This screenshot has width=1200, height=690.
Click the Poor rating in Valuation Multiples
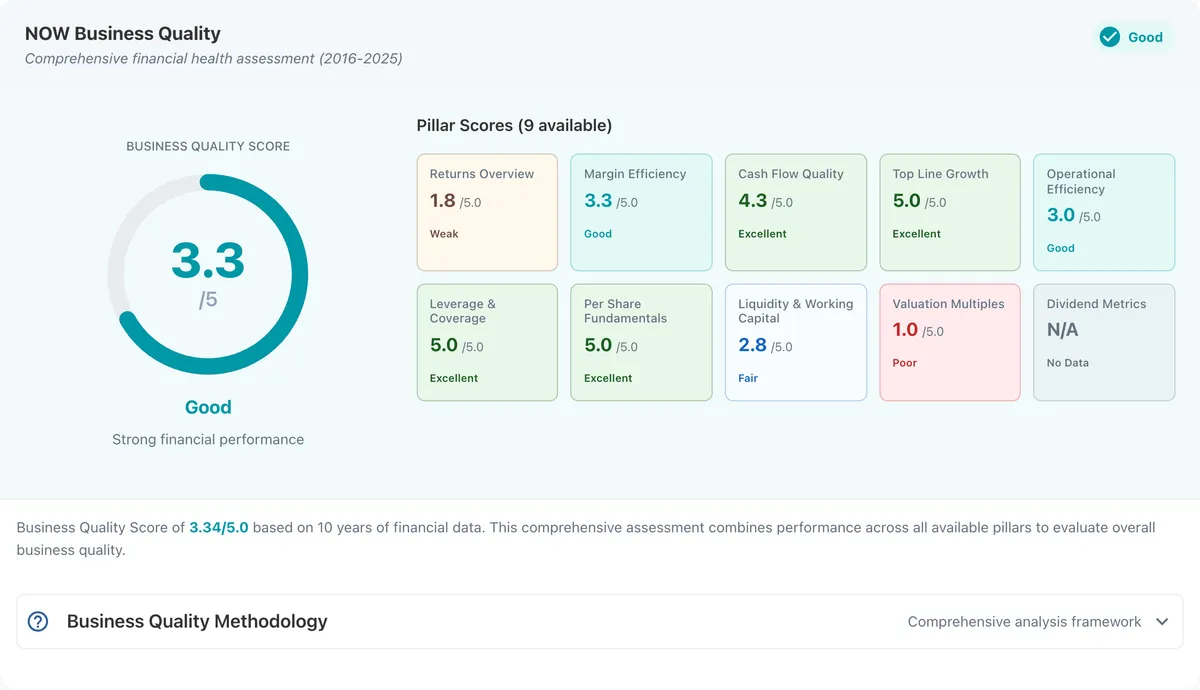905,363
